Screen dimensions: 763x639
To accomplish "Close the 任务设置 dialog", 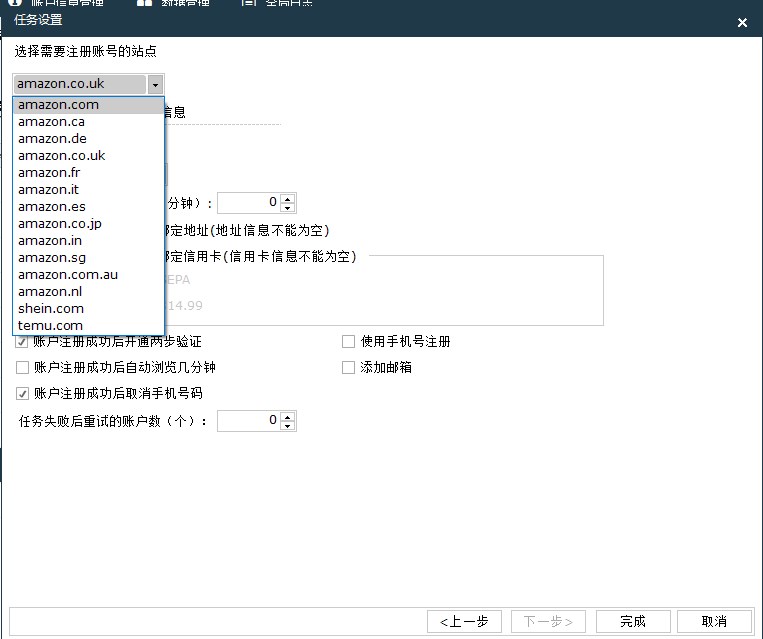I will (x=742, y=22).
